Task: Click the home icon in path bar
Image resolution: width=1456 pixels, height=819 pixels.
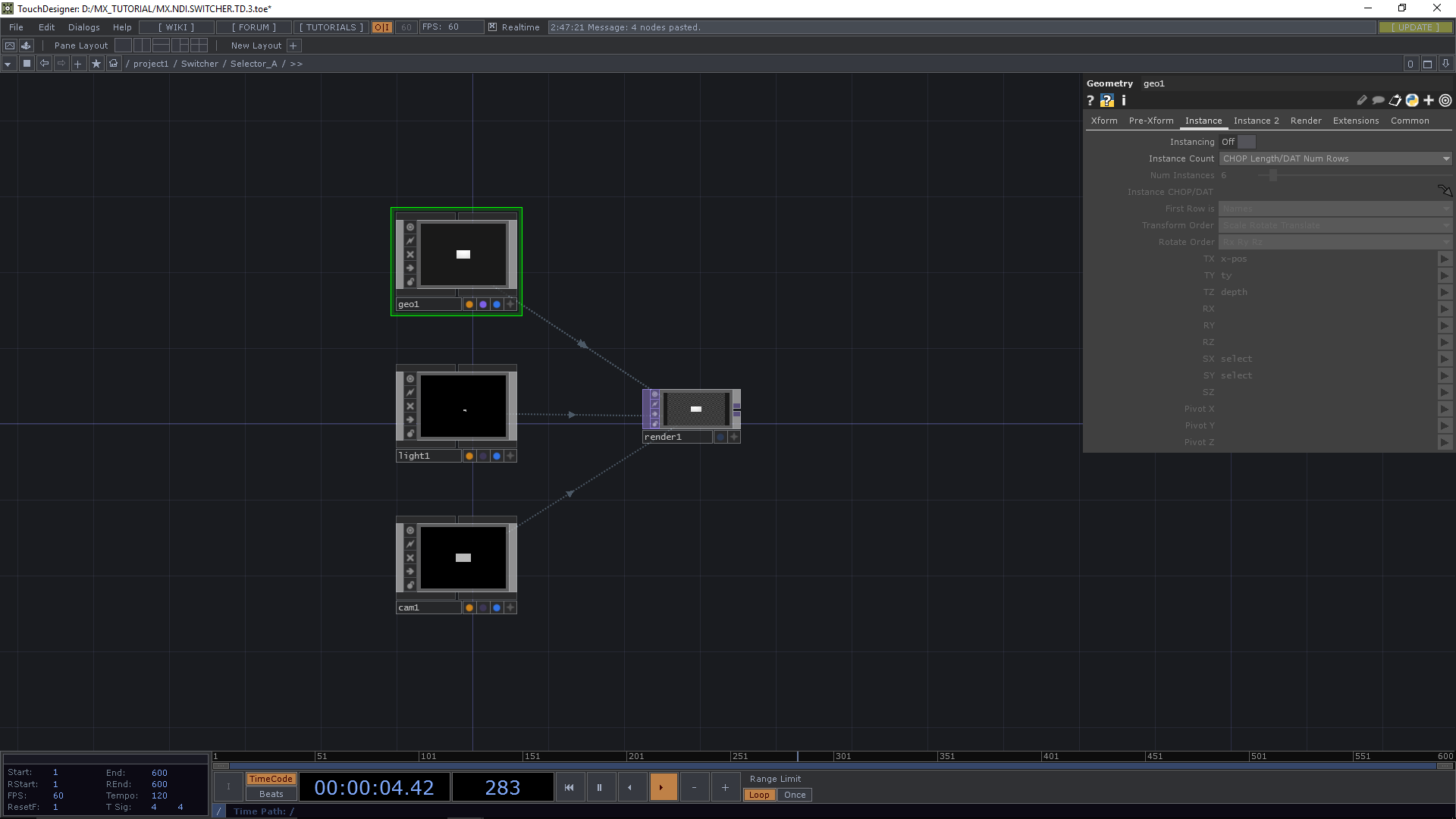Action: 114,64
